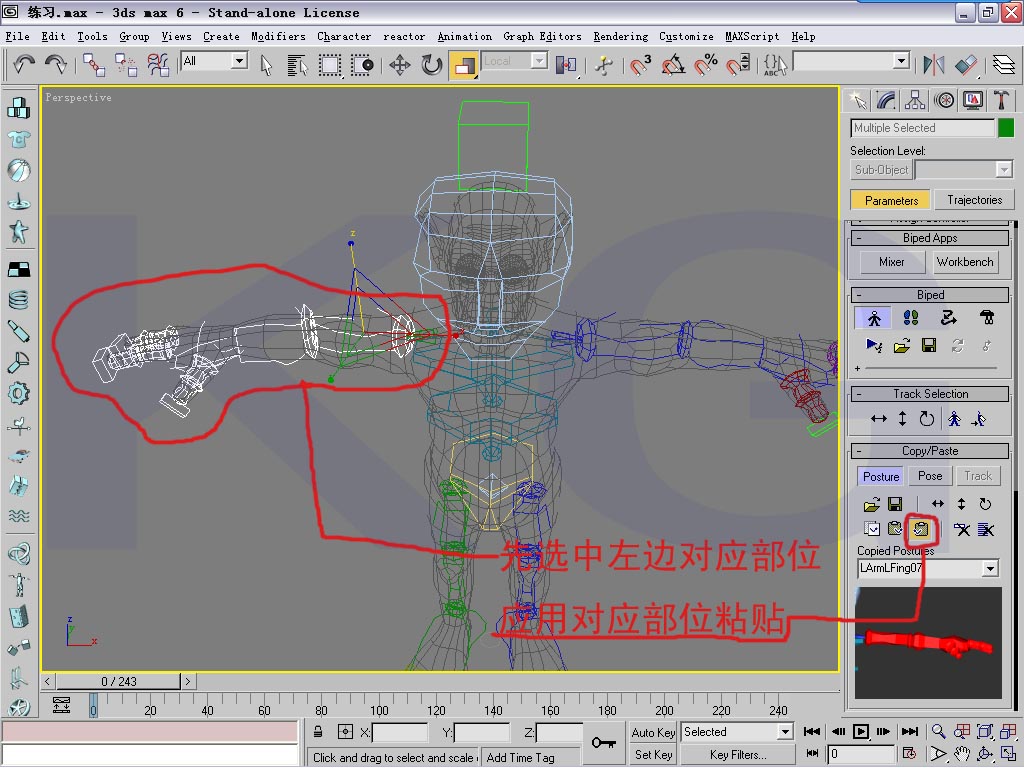Open the Graph Editors menu
This screenshot has width=1024, height=768.
(542, 37)
